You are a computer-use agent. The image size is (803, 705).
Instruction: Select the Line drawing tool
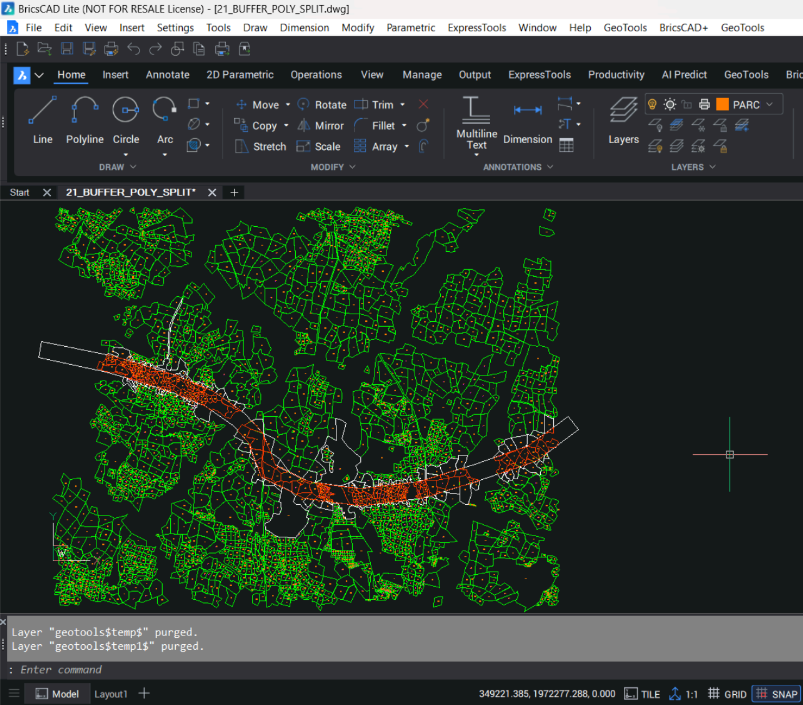point(42,120)
